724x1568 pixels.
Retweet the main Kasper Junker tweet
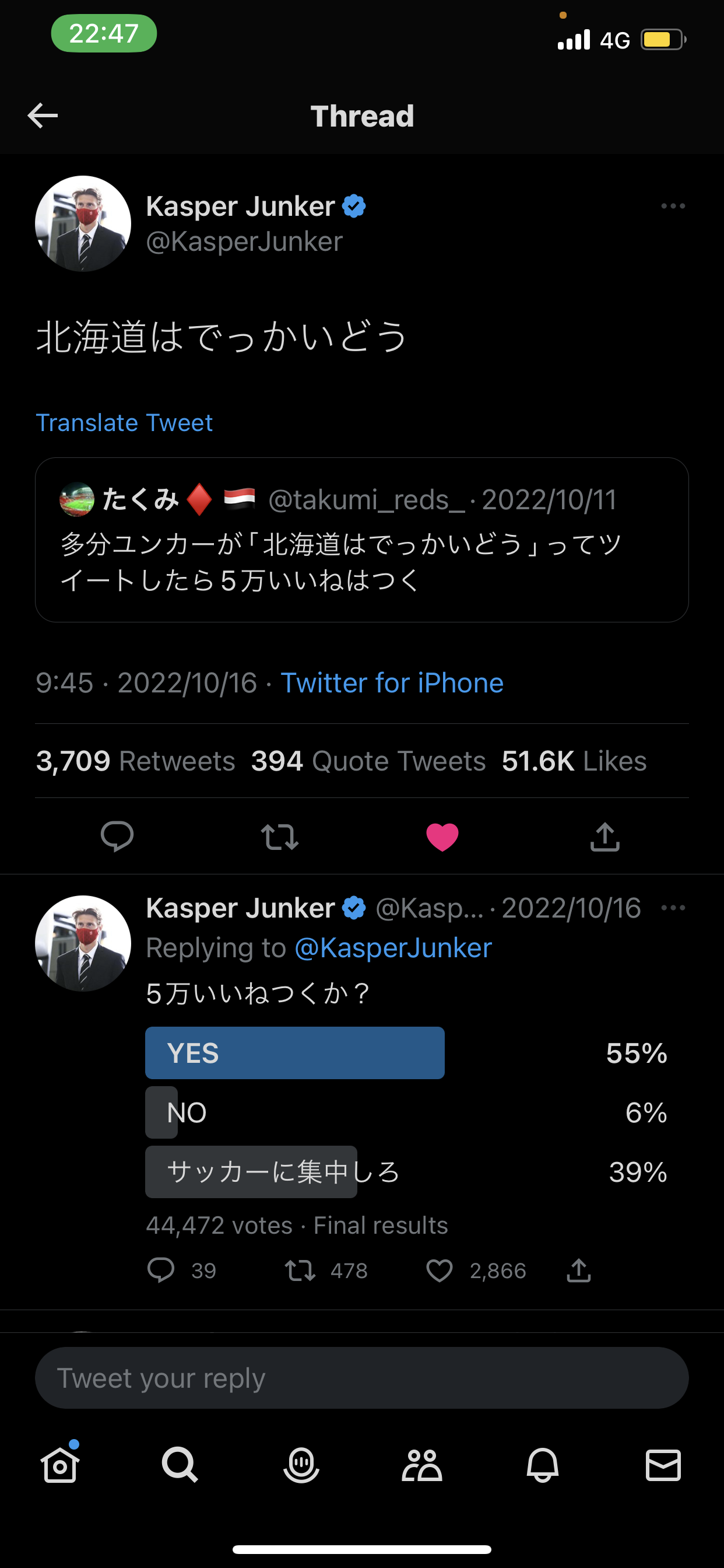[279, 836]
